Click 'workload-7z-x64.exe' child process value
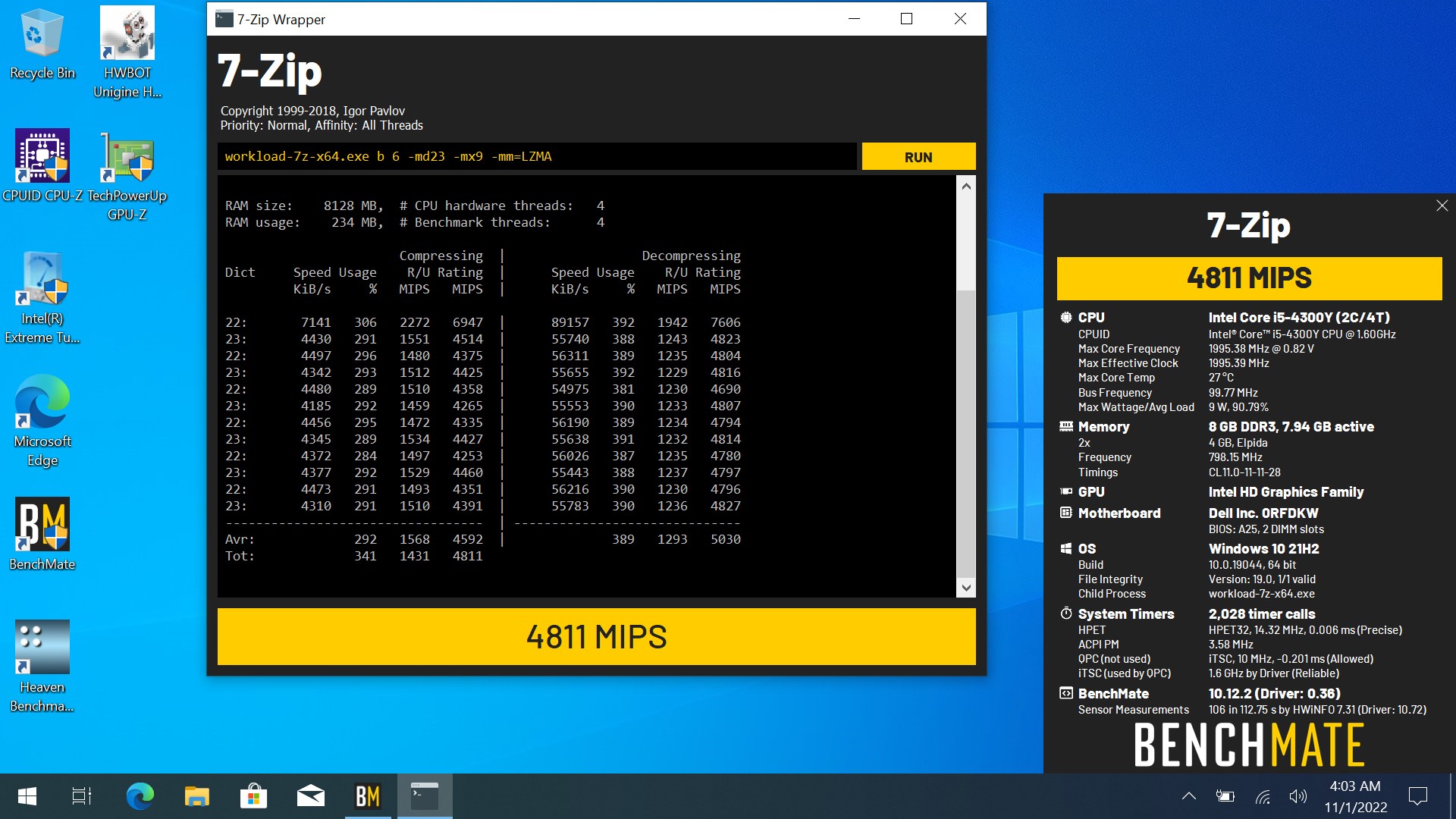1456x819 pixels. [x=1262, y=594]
